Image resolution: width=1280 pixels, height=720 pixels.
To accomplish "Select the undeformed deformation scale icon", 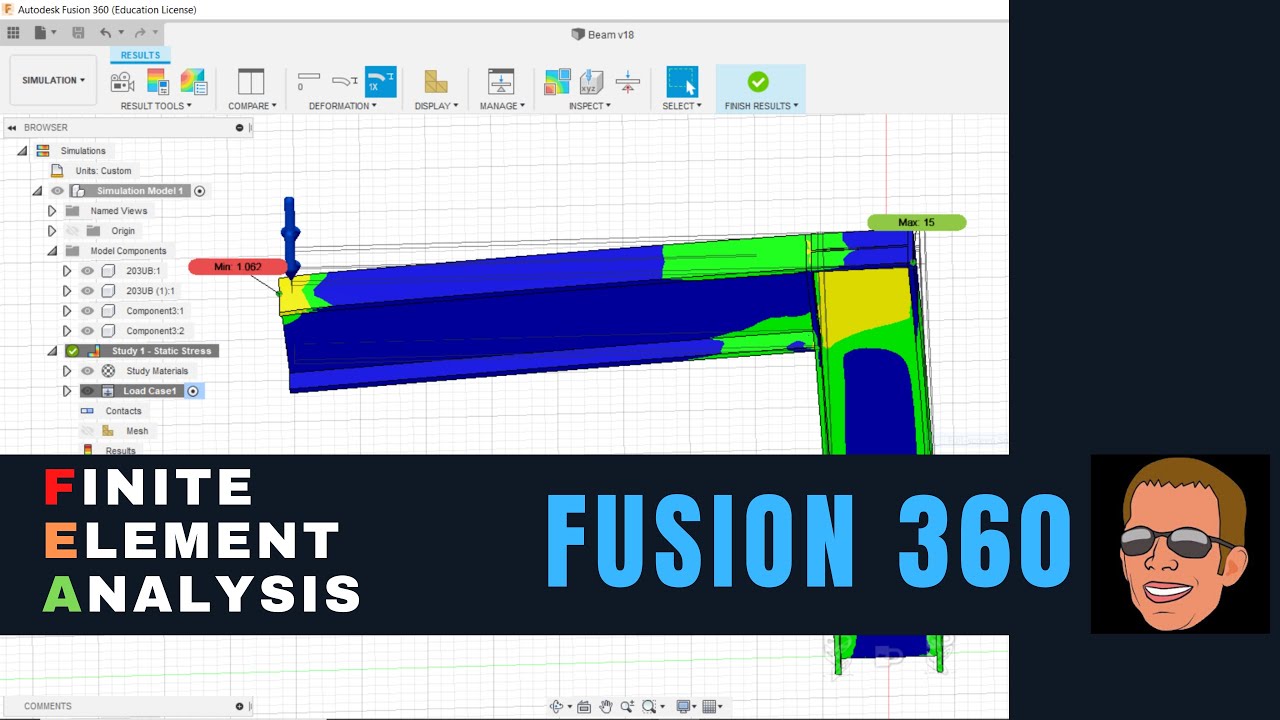I will point(309,81).
